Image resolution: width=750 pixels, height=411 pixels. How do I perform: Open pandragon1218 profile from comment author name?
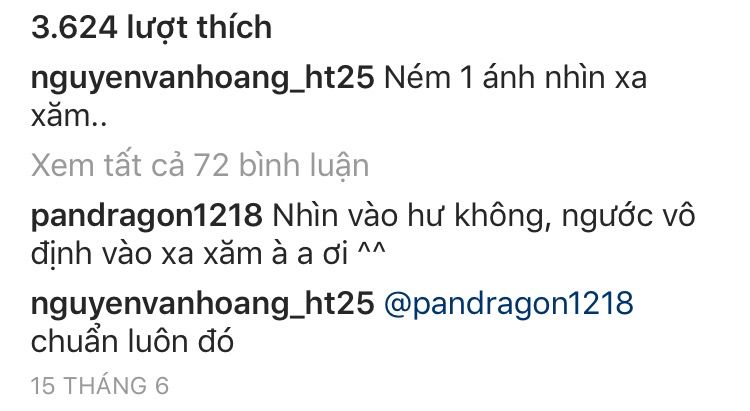pyautogui.click(x=146, y=216)
